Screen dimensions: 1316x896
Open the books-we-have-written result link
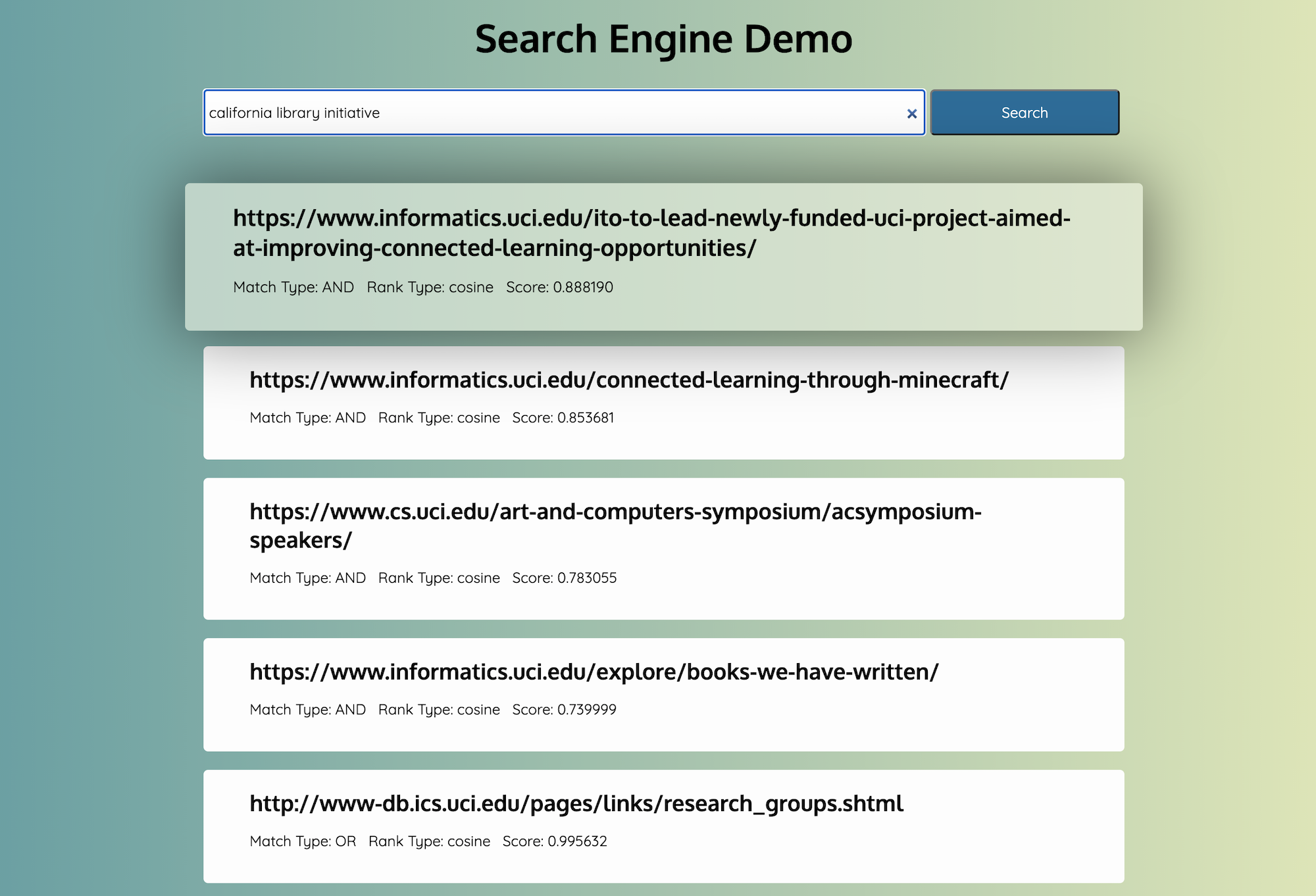tap(593, 672)
